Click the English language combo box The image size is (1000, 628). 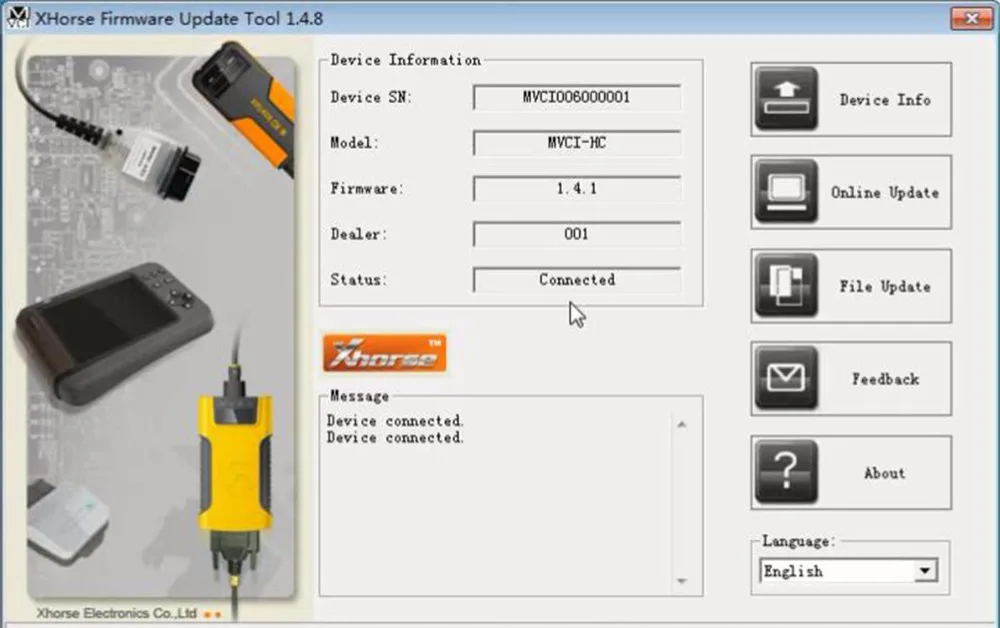pos(848,571)
